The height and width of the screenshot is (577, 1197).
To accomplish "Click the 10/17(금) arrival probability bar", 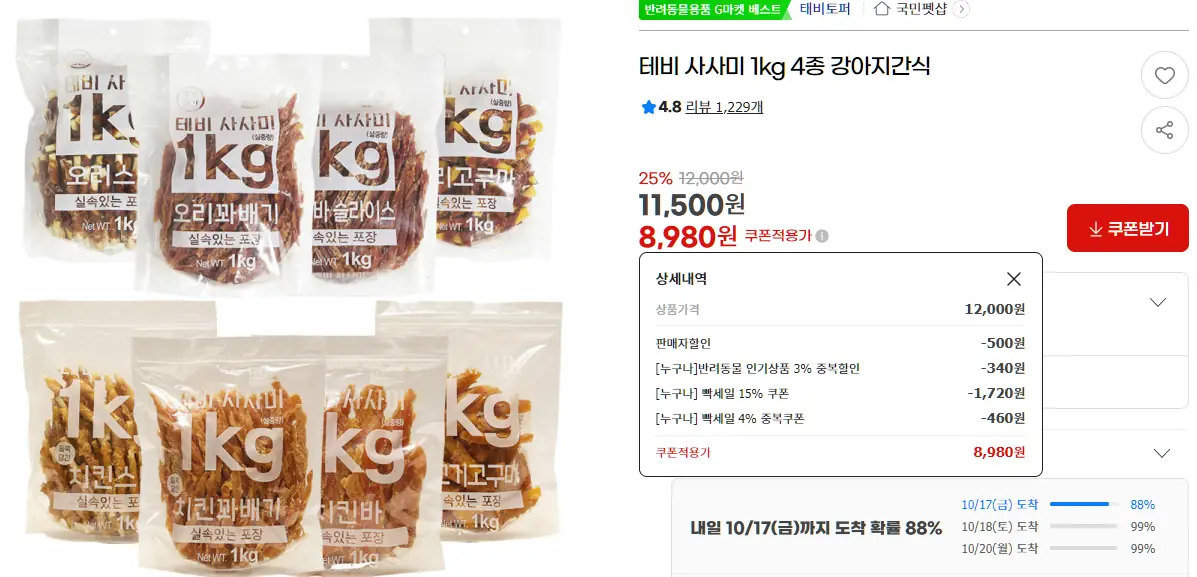I will [x=1084, y=504].
